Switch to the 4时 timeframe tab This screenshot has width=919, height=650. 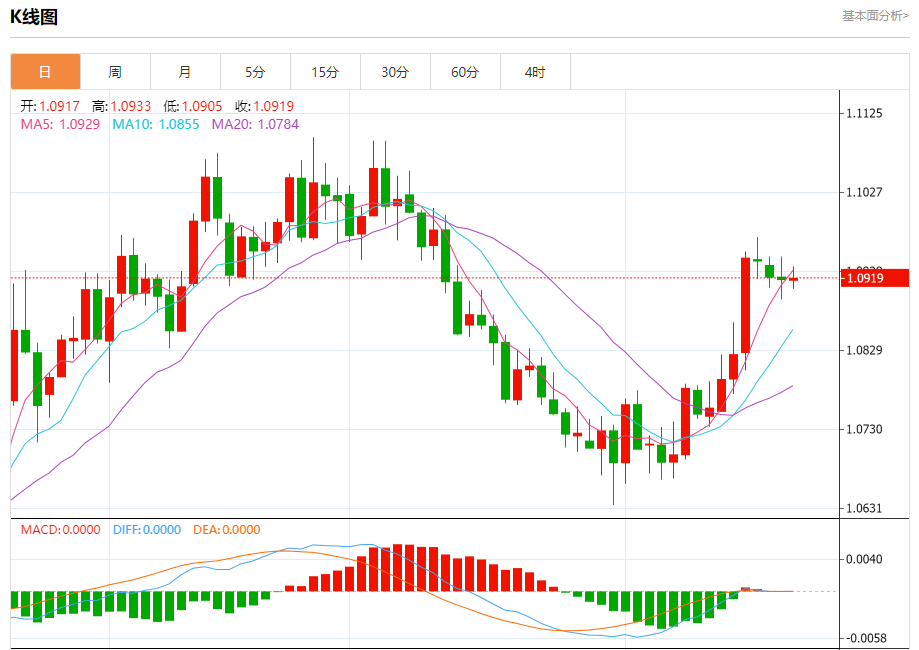click(535, 72)
